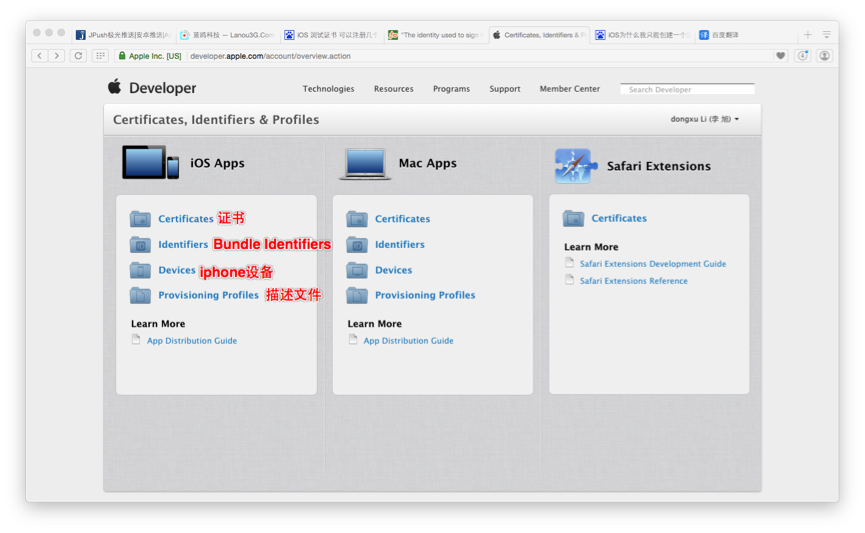Open the Top Sites grid icon

100,56
